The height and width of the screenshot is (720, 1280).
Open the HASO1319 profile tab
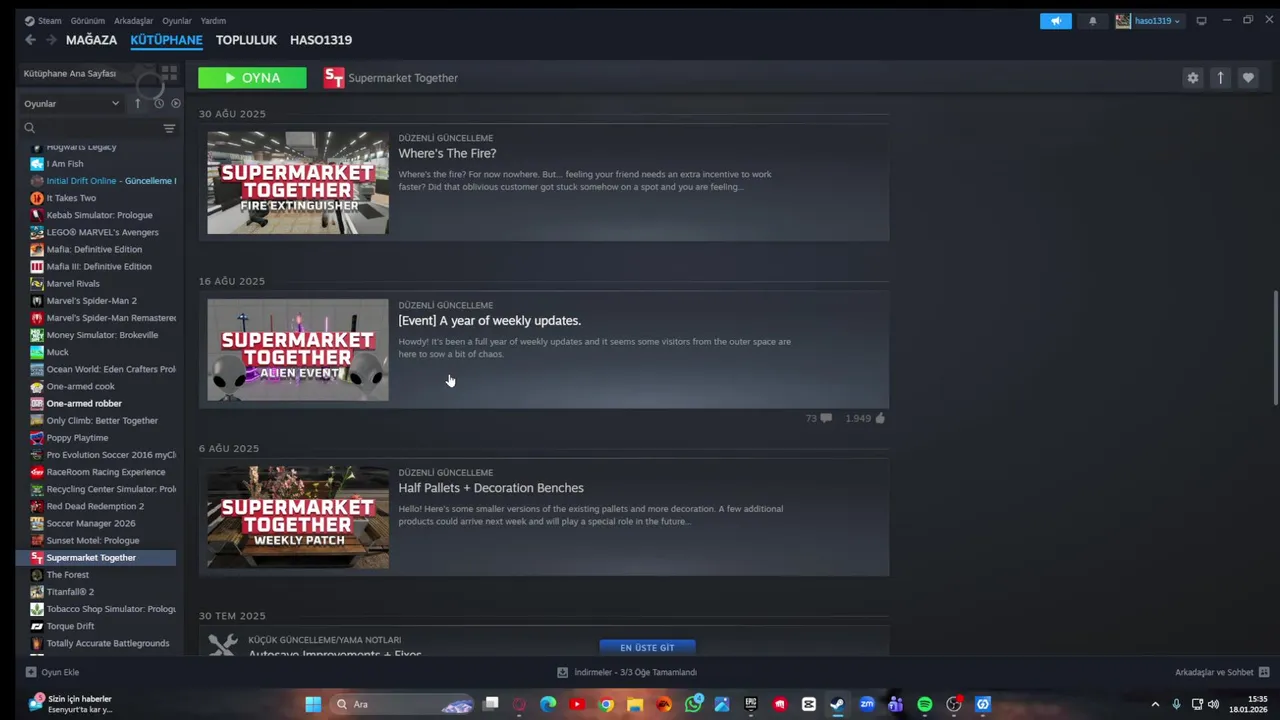pyautogui.click(x=321, y=40)
